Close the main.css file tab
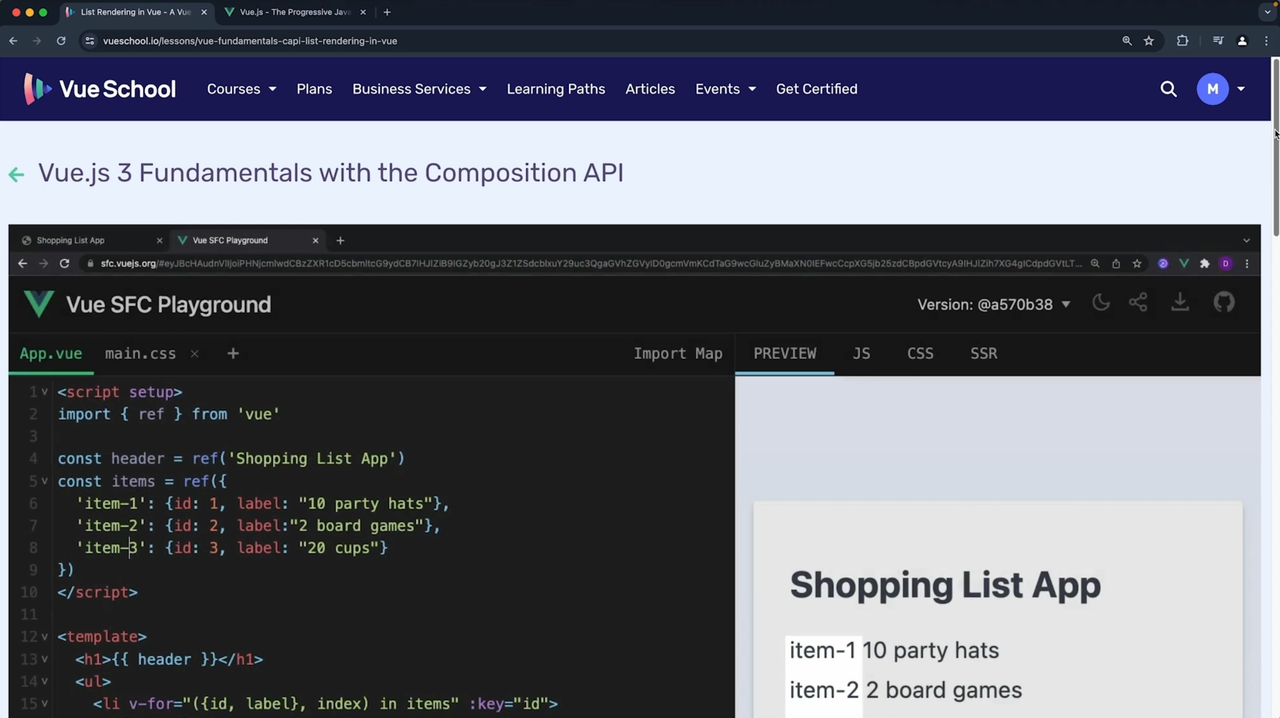1280x718 pixels. (x=194, y=353)
